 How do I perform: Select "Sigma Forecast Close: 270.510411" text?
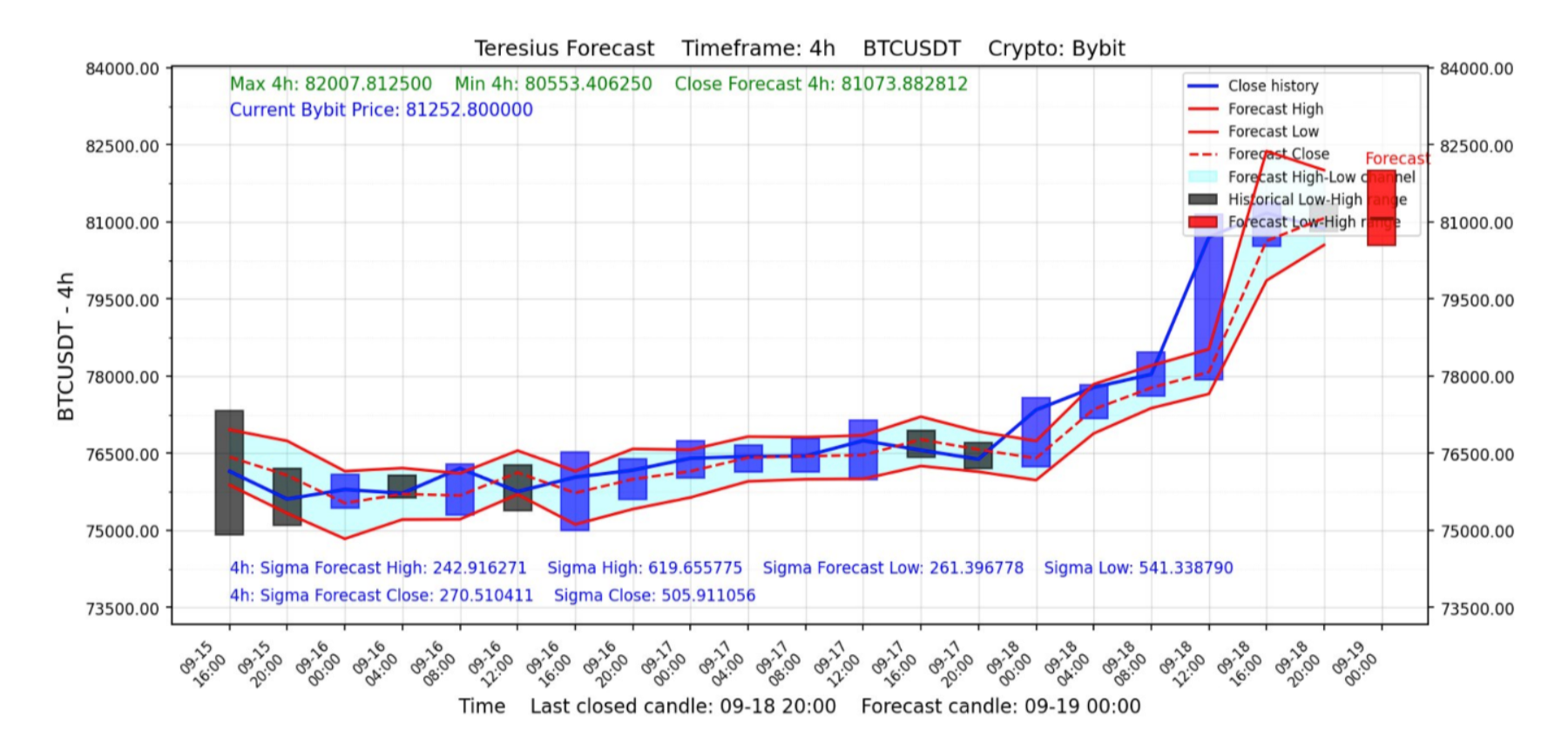coord(396,596)
